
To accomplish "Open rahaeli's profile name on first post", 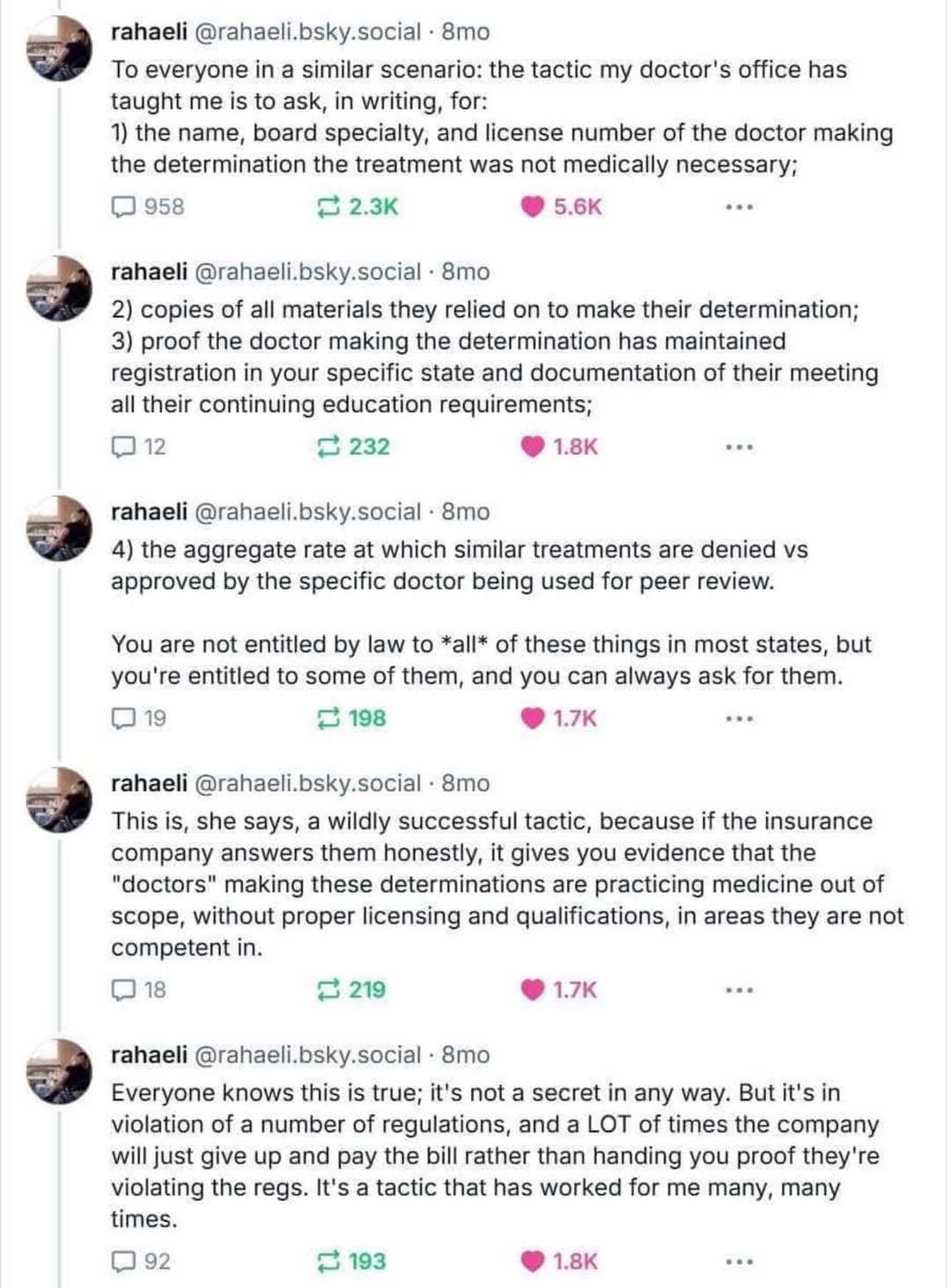I will point(149,32).
